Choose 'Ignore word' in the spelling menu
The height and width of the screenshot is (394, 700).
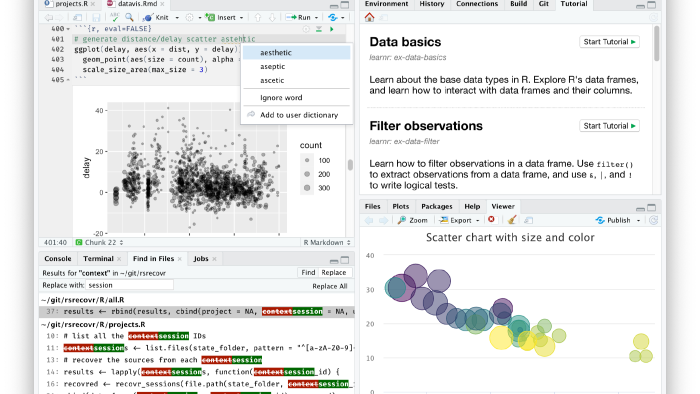(296, 98)
